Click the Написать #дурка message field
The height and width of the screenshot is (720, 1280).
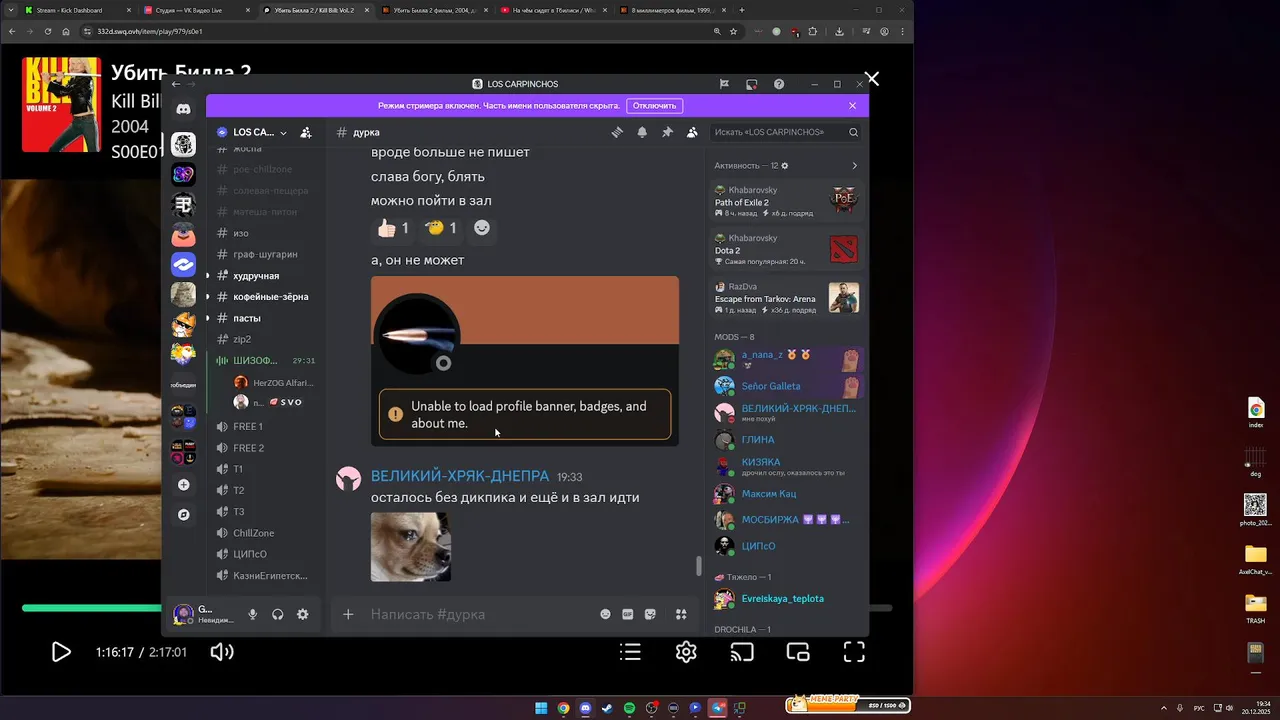coord(480,614)
